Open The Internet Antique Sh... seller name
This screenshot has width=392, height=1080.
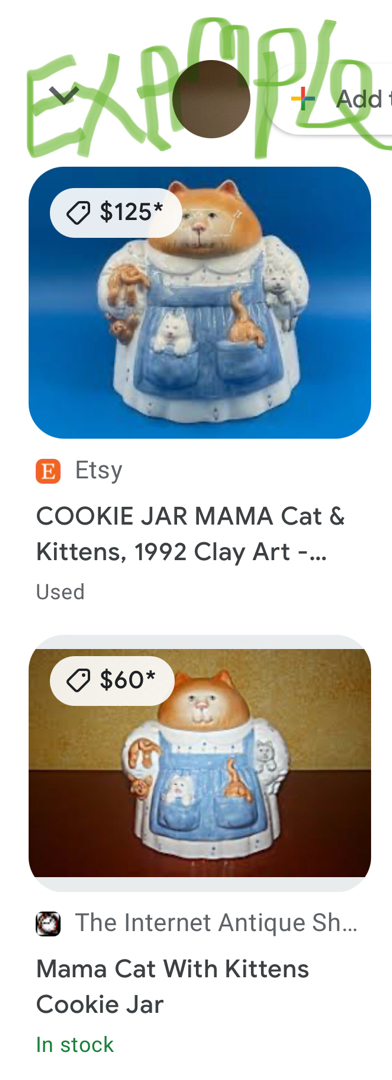tap(216, 923)
